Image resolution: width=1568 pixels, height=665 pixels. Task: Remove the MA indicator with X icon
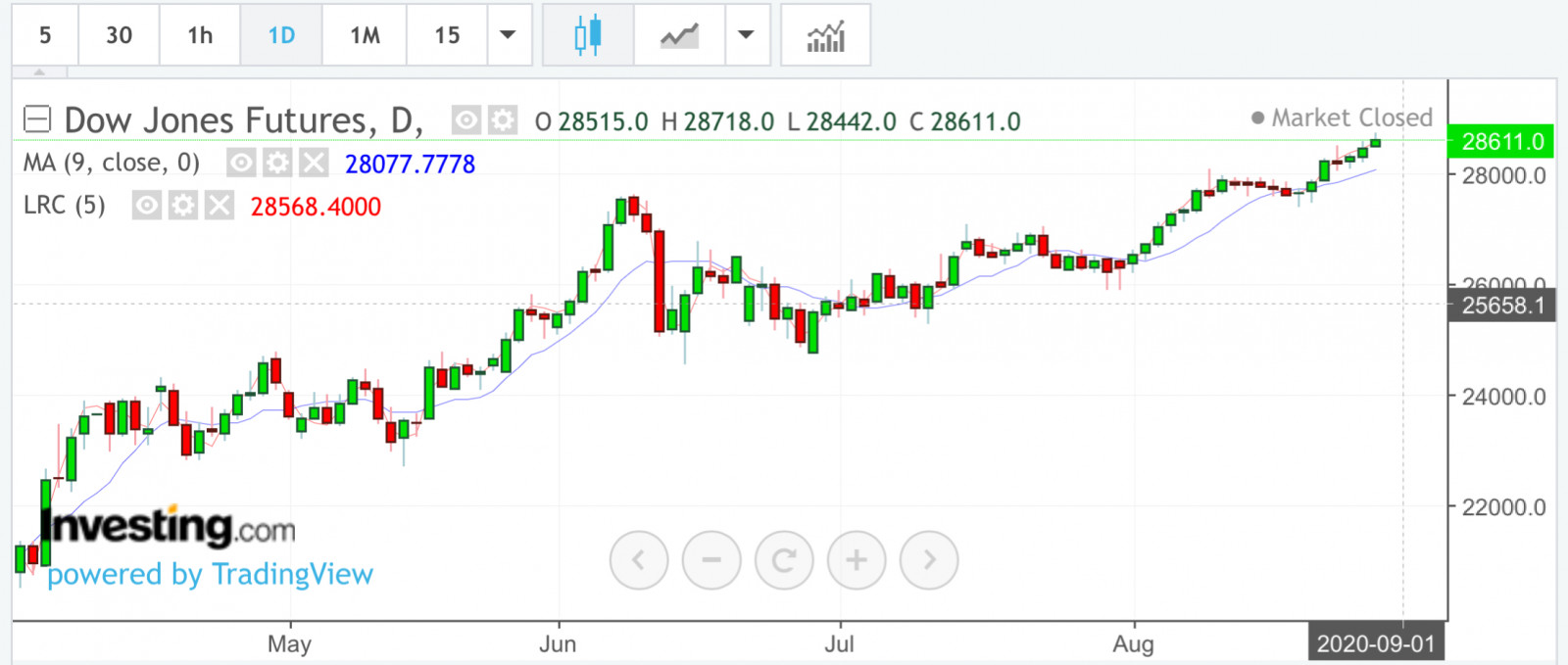pyautogui.click(x=314, y=163)
